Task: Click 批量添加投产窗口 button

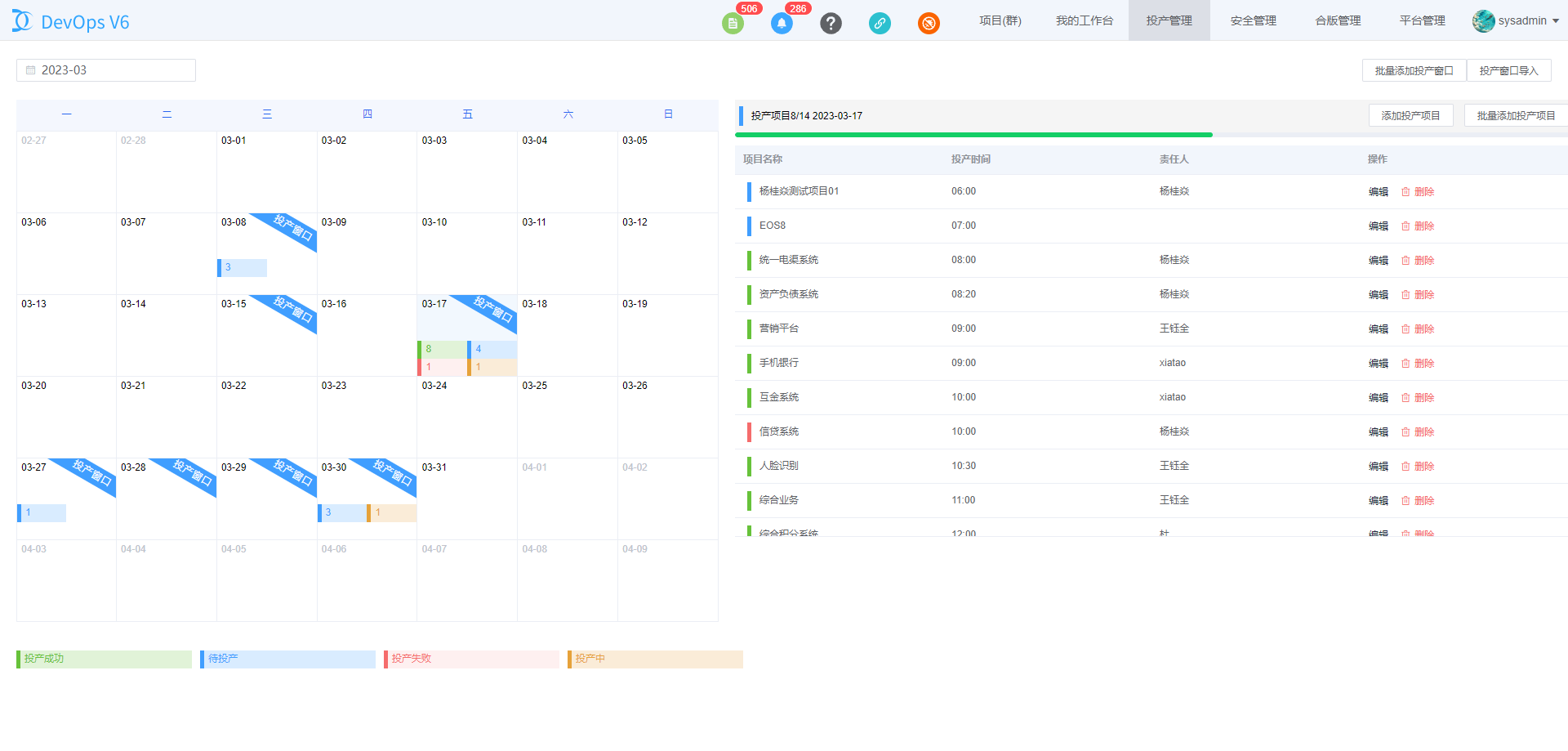Action: [1414, 71]
